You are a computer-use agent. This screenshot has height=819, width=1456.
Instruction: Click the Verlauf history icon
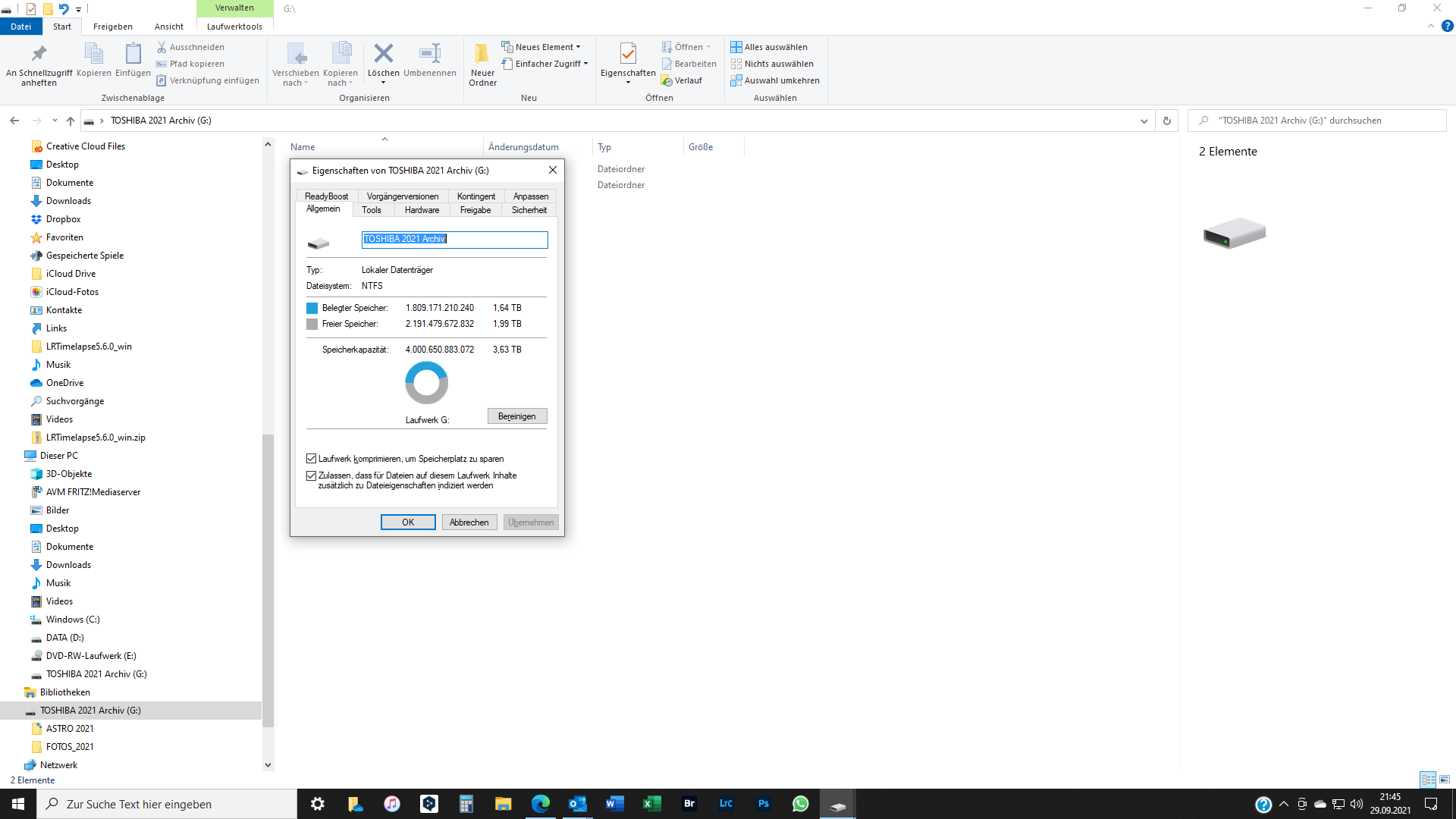click(x=667, y=80)
